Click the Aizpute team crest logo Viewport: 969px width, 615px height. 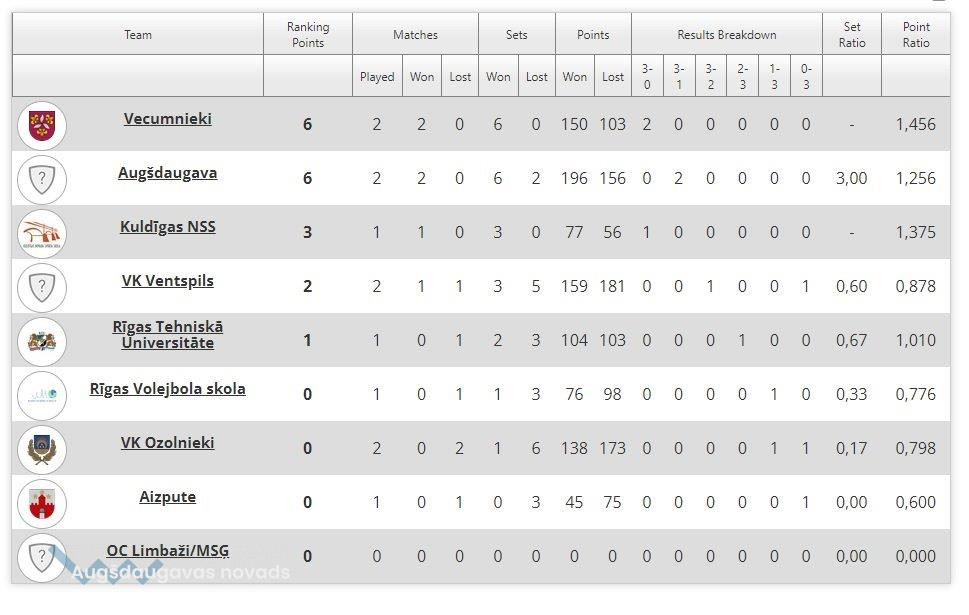[42, 504]
